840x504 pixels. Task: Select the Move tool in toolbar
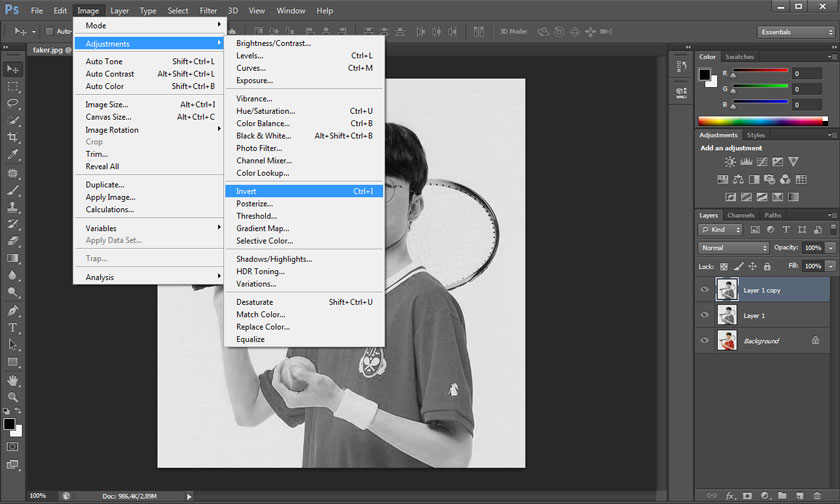pos(12,69)
